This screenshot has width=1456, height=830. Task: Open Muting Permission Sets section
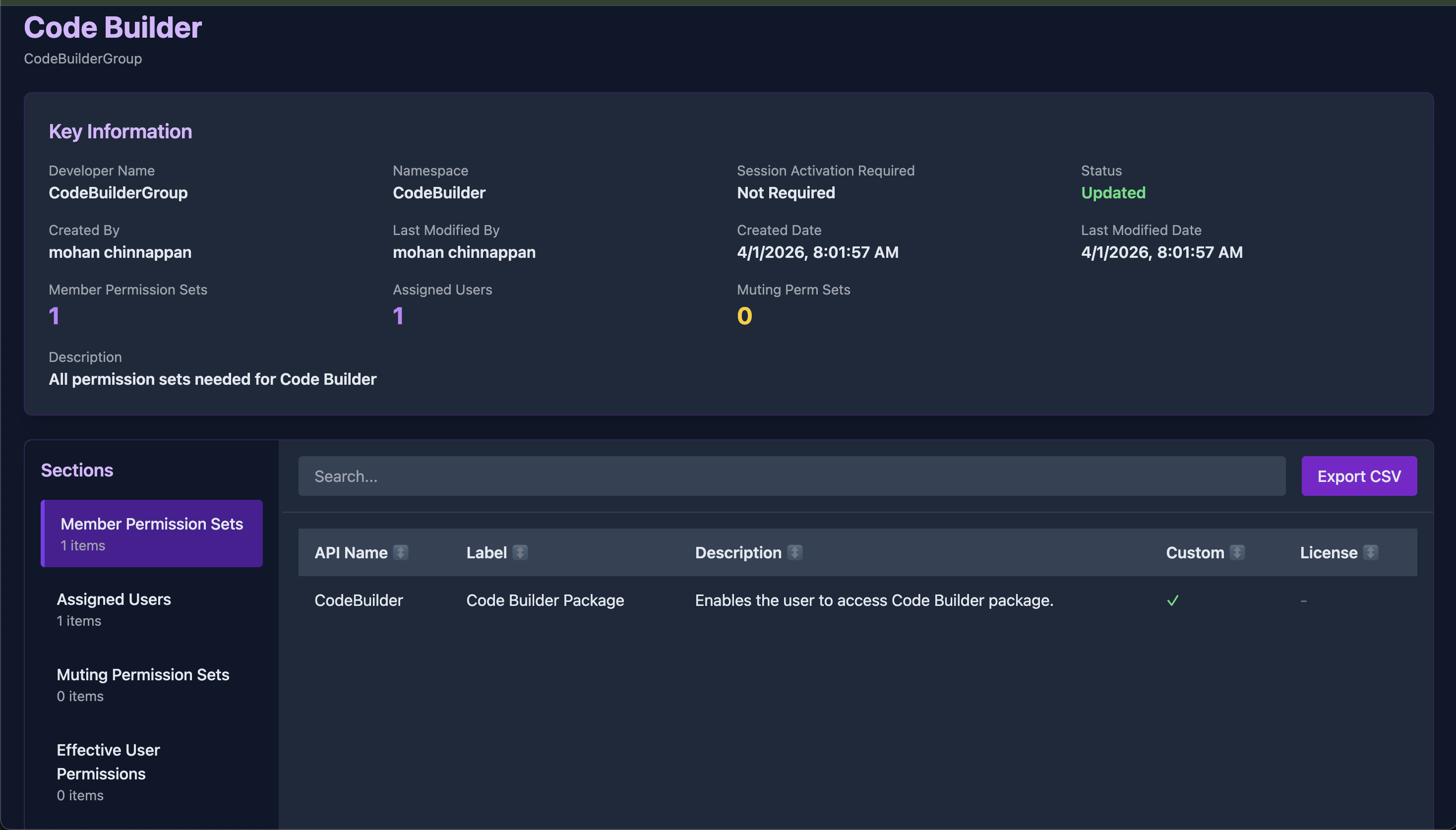click(x=152, y=684)
